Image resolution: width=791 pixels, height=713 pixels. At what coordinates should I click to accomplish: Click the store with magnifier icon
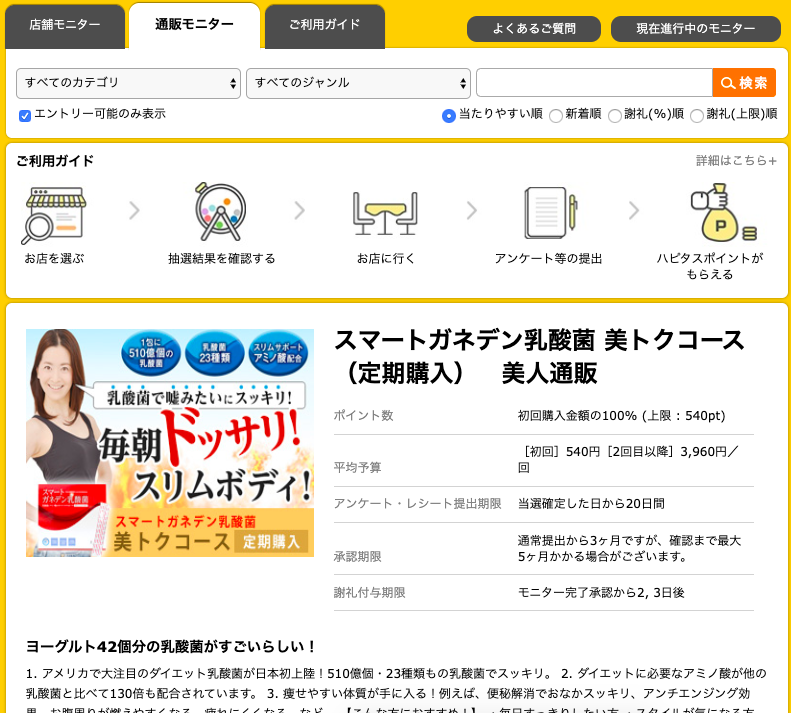pyautogui.click(x=54, y=213)
